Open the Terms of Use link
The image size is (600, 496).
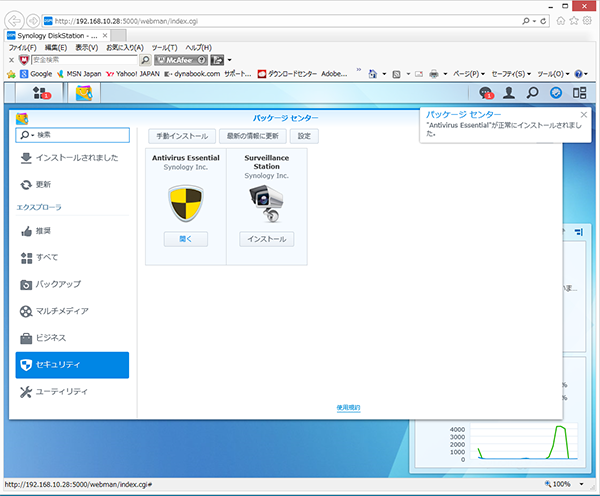click(x=348, y=408)
